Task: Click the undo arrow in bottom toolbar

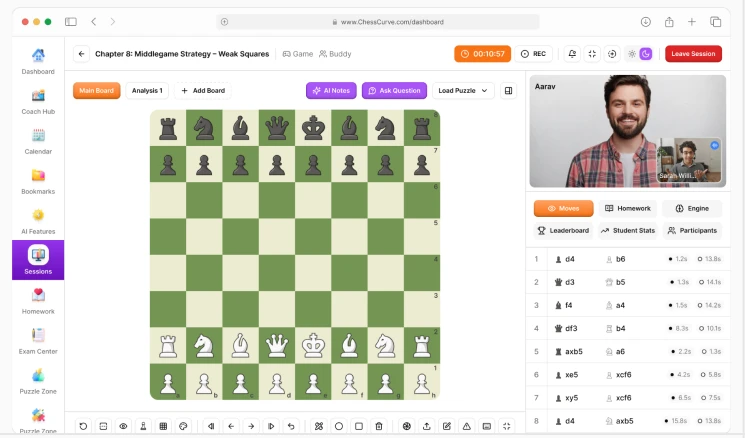Action: click(x=291, y=426)
